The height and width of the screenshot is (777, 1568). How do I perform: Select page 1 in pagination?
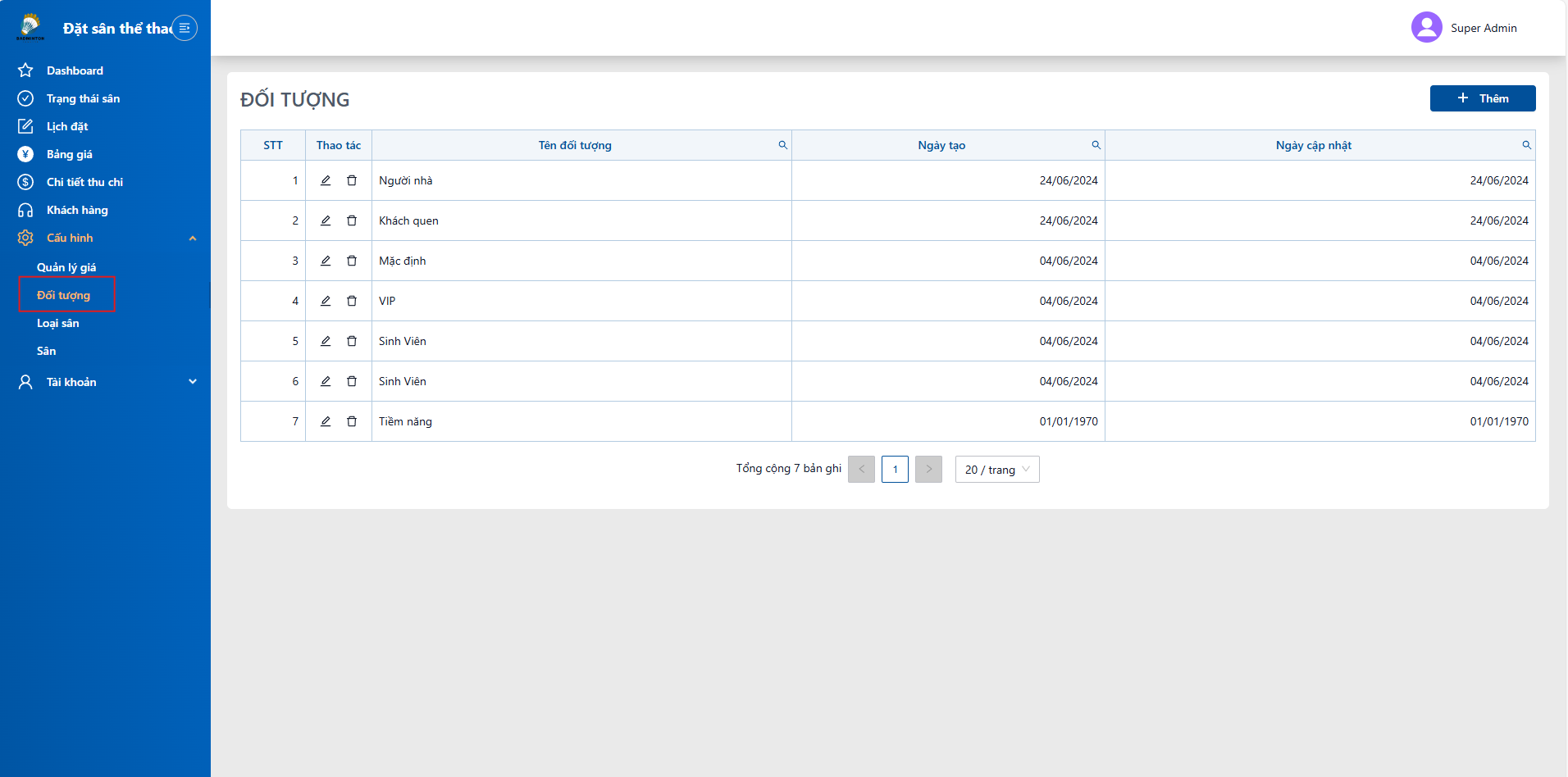tap(895, 469)
